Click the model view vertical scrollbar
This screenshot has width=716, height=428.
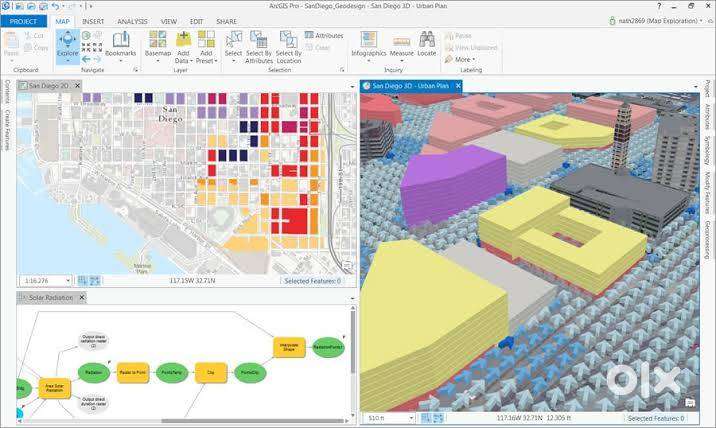[353, 341]
